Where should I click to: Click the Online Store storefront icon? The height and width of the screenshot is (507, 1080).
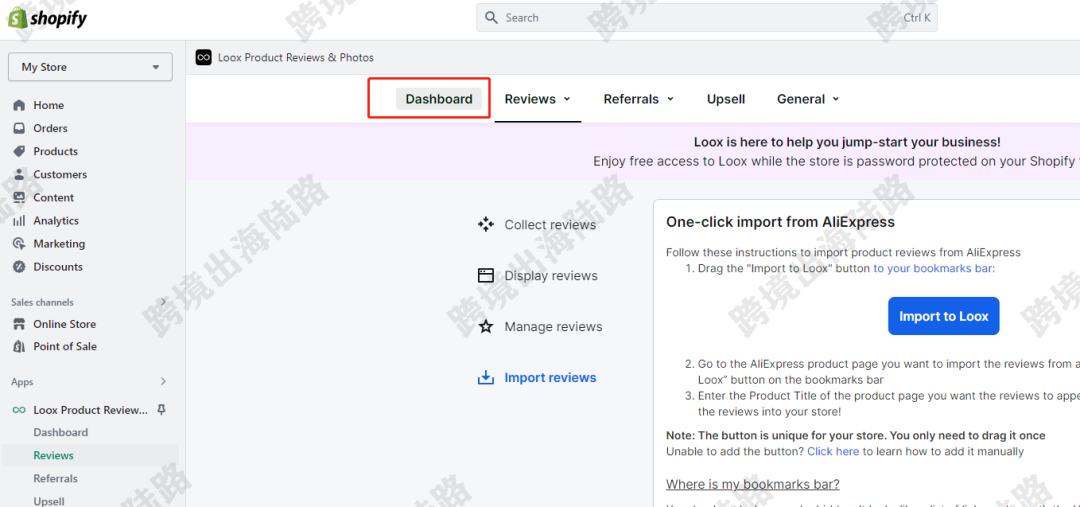click(19, 324)
